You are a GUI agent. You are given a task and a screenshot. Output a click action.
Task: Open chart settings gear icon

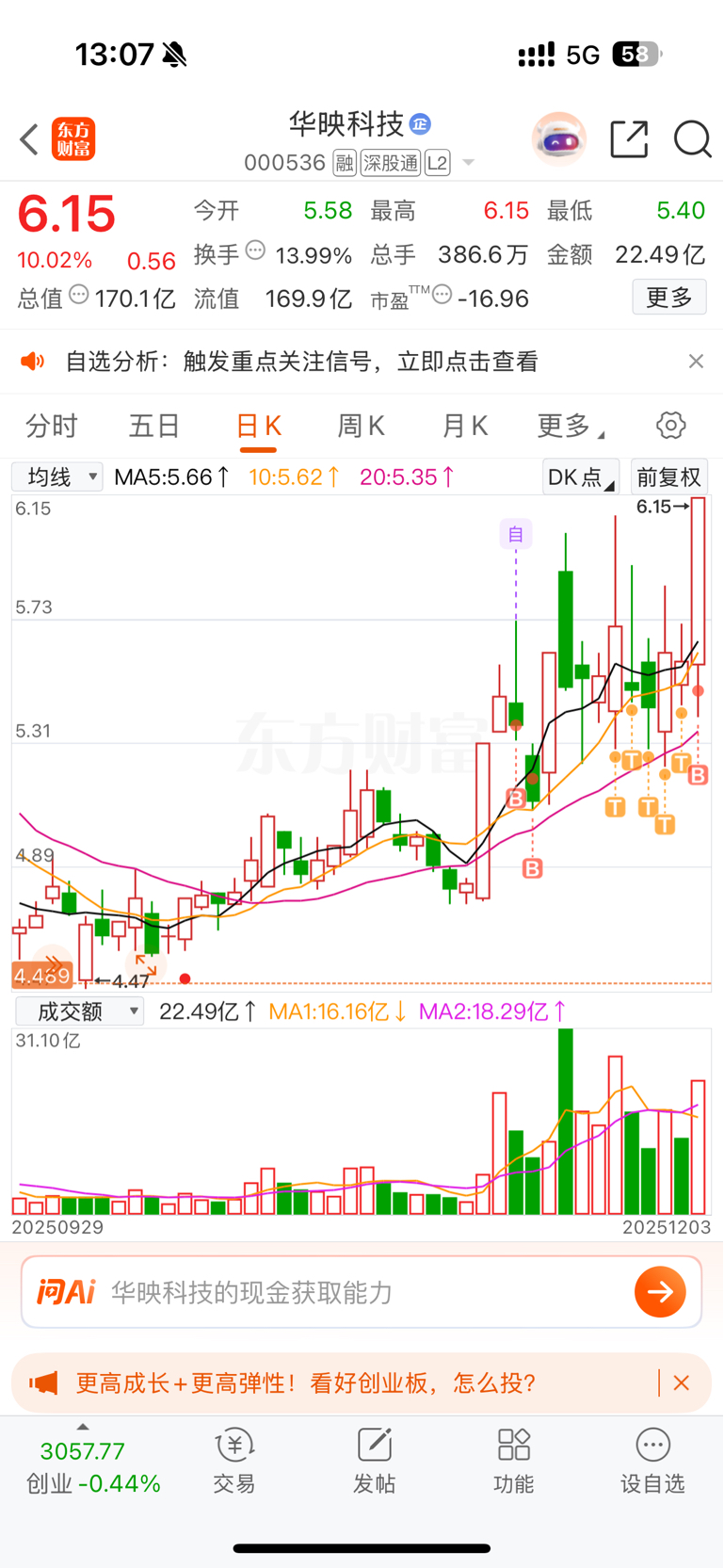[670, 426]
